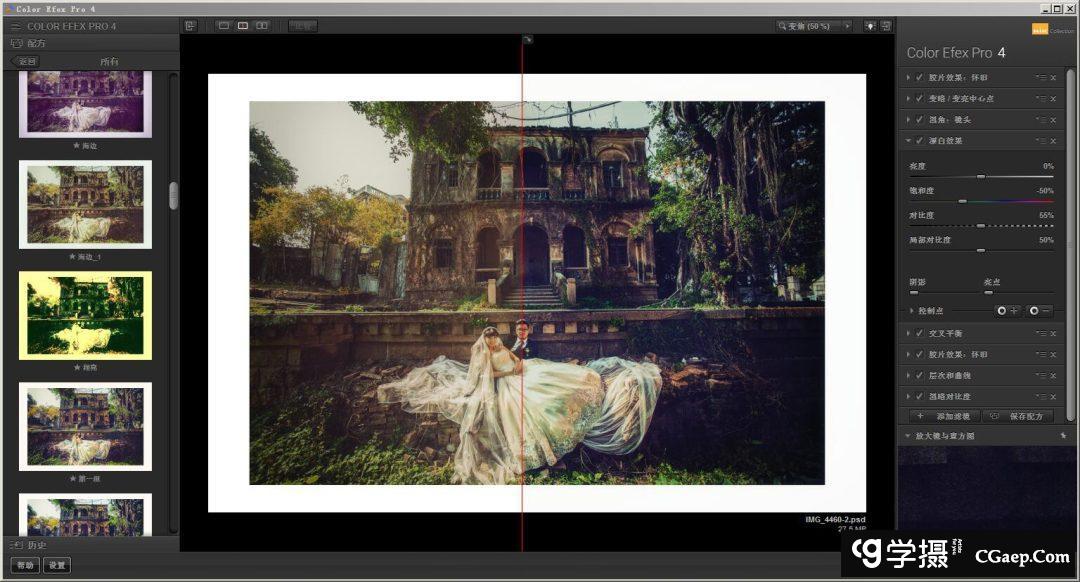Open the options menu icon for 交叉平衡 filter
This screenshot has height=582, width=1080.
pos(1041,334)
